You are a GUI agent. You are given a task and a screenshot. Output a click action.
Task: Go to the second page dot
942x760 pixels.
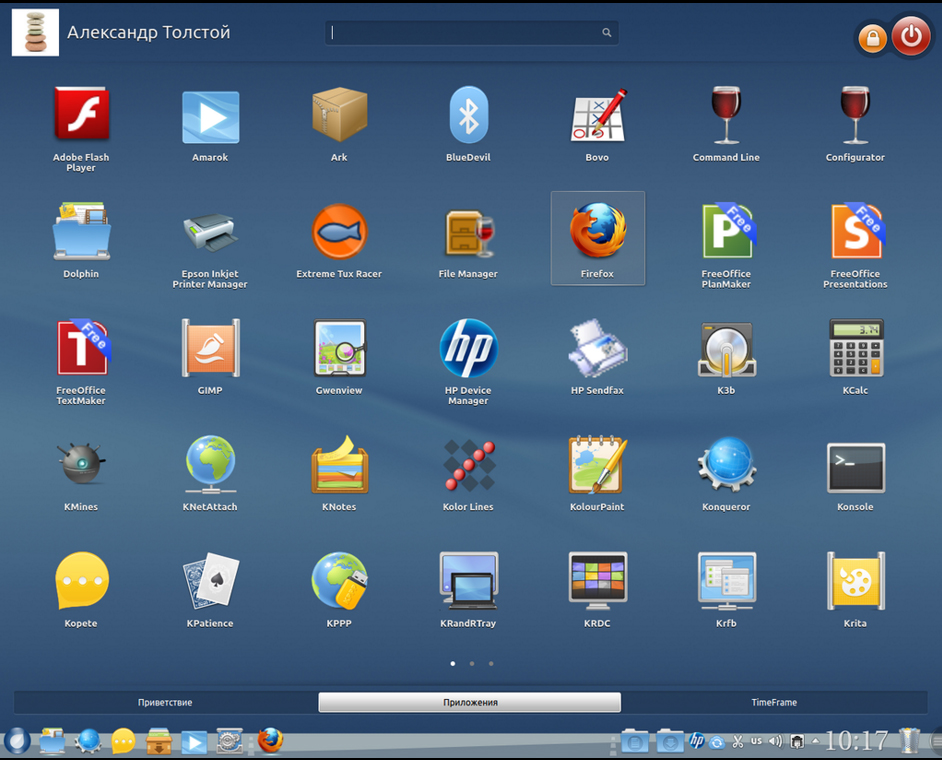tap(472, 663)
